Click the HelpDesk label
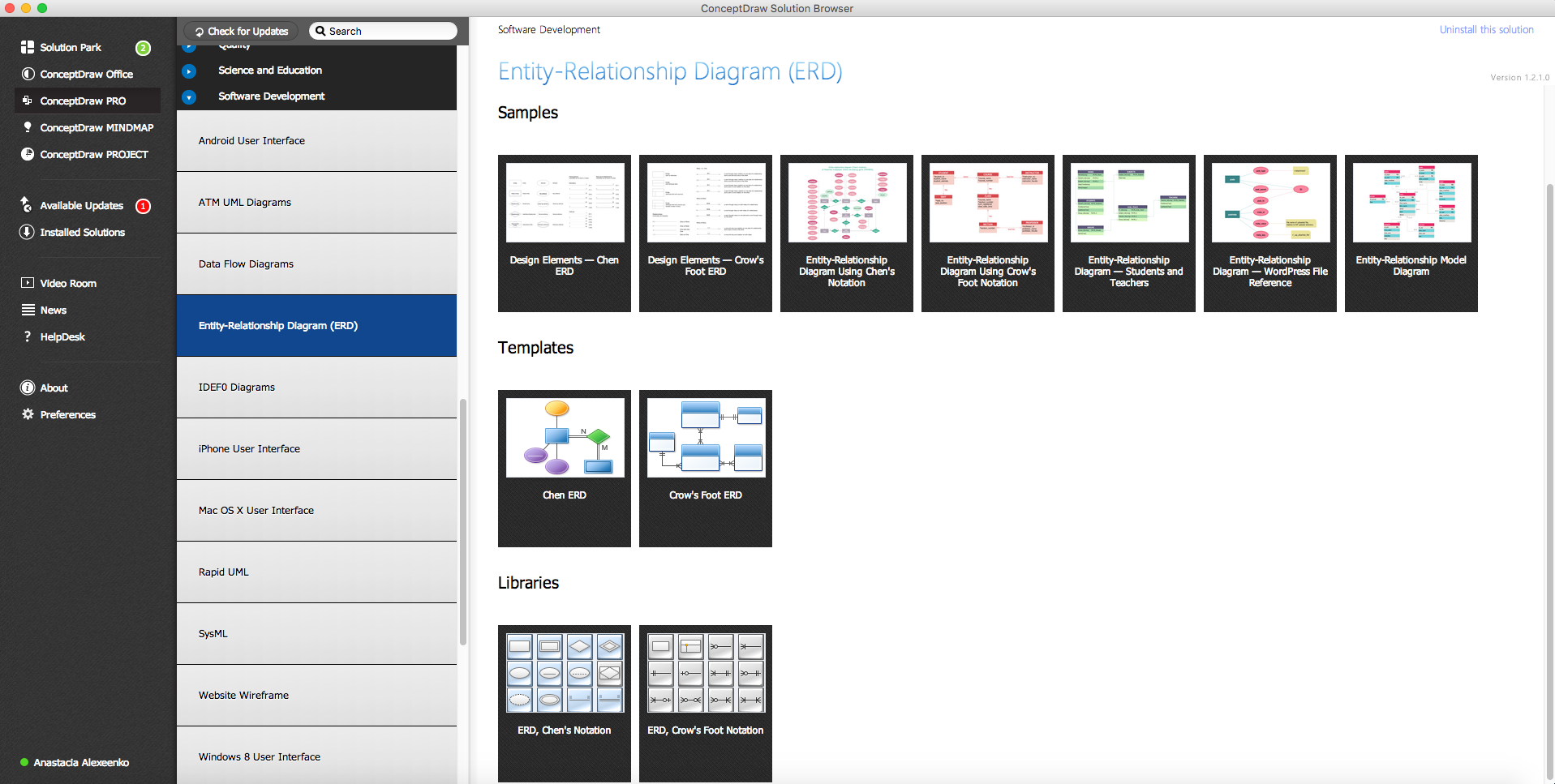Screen dimensions: 1555x784 coord(62,336)
